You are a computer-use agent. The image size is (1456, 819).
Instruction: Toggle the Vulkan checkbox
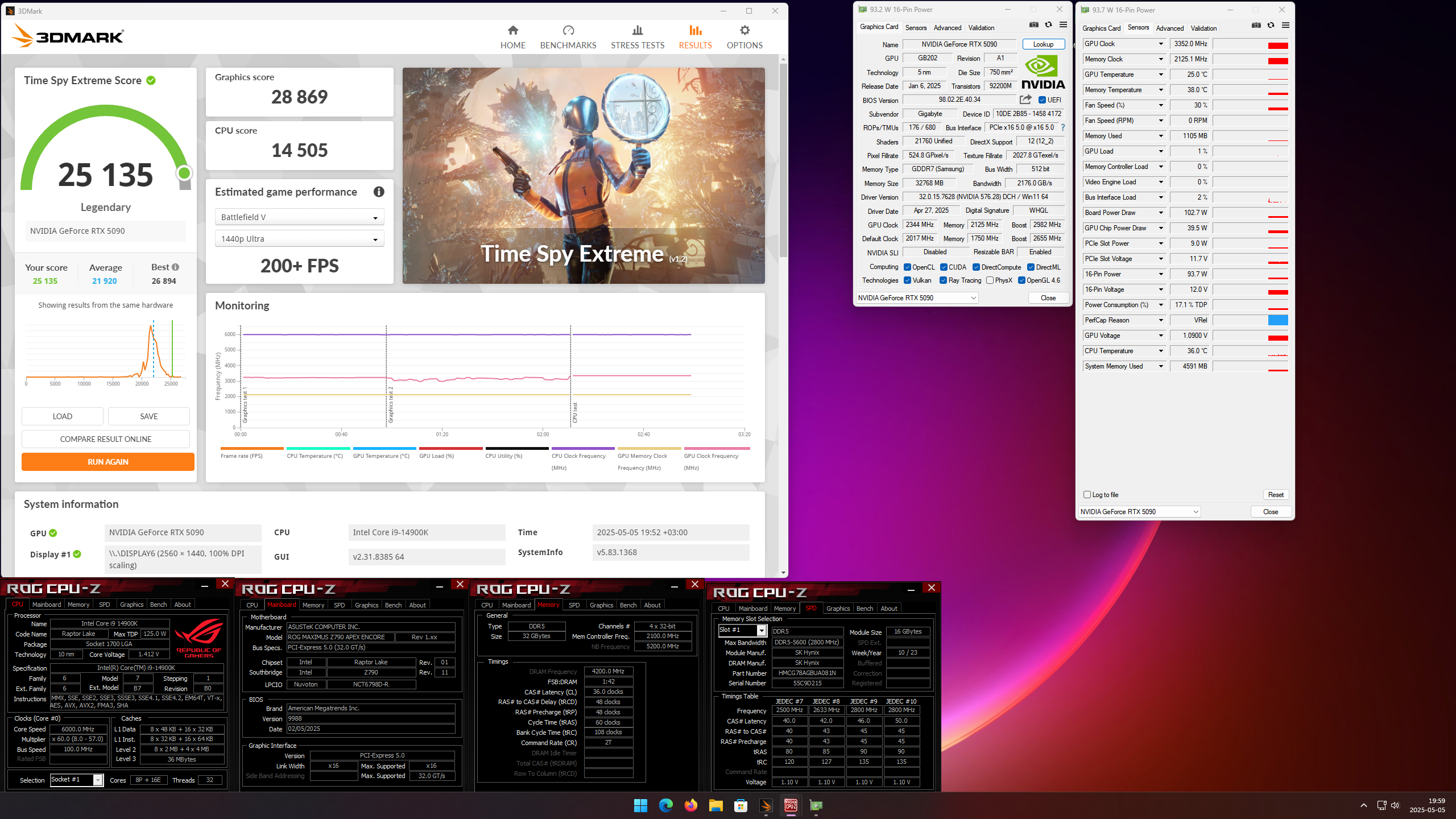point(907,280)
